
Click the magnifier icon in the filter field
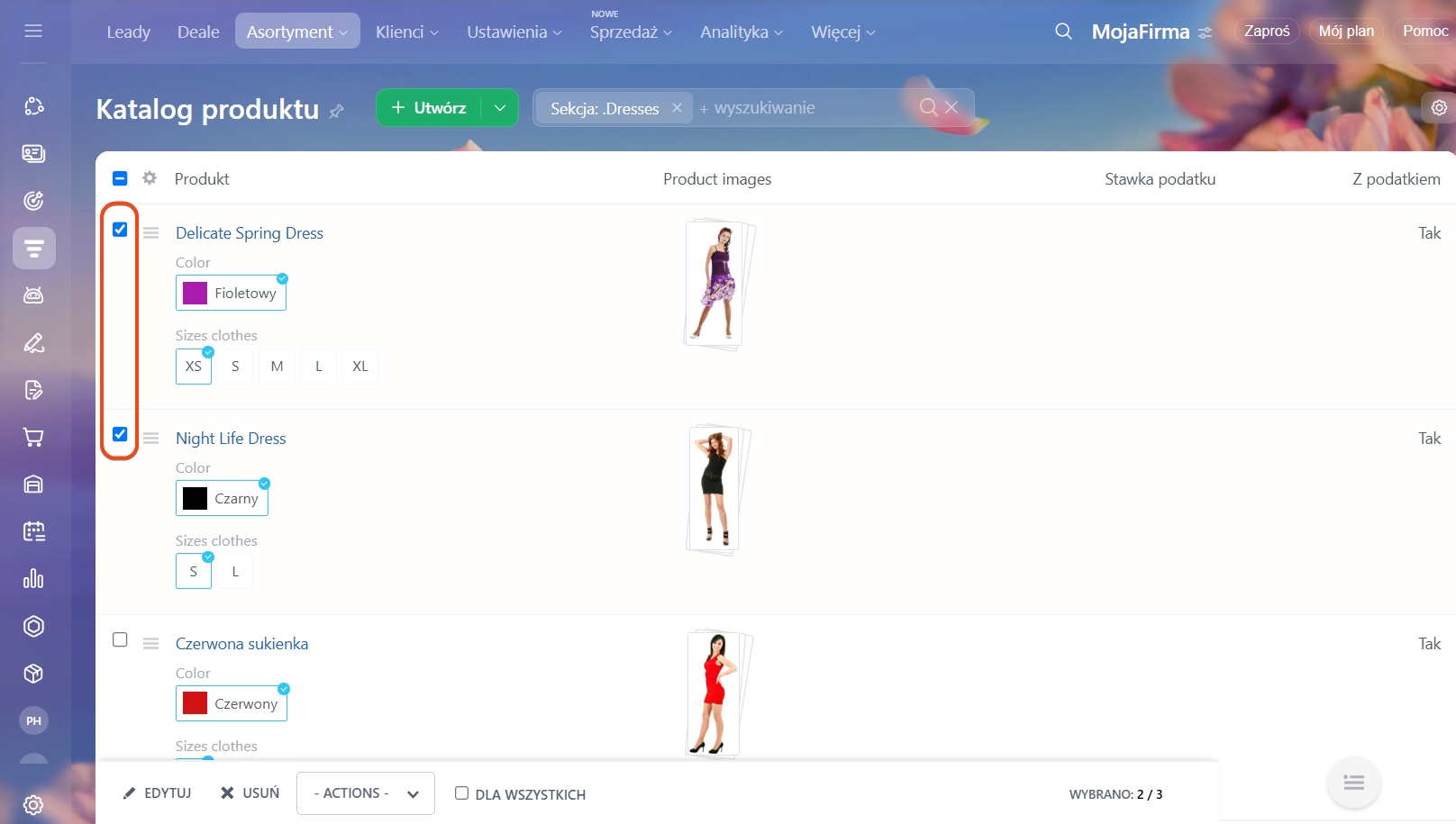pyautogui.click(x=928, y=107)
